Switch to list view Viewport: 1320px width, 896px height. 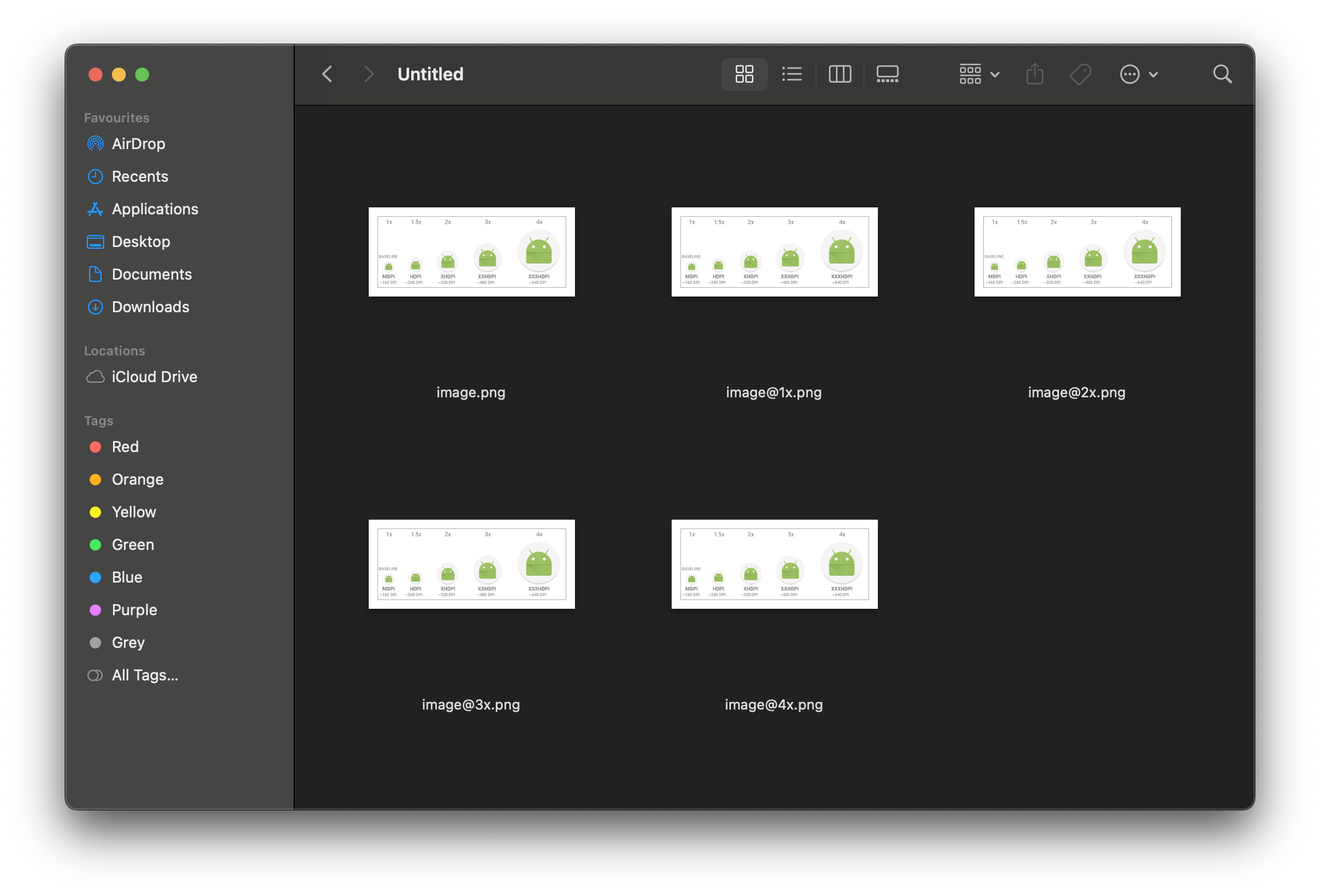pyautogui.click(x=792, y=74)
